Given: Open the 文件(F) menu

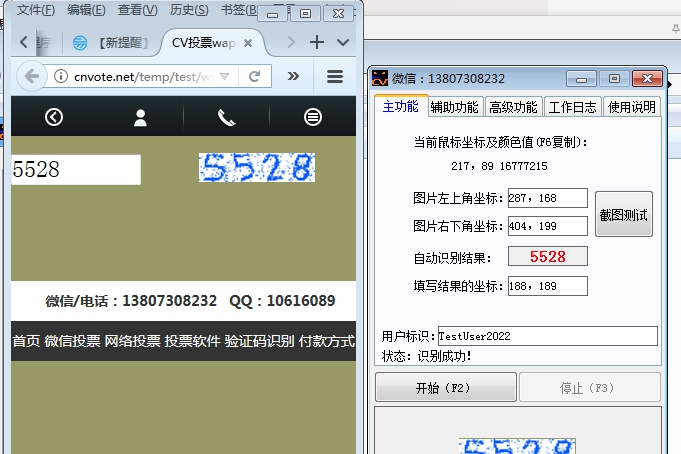Looking at the screenshot, I should click(36, 10).
